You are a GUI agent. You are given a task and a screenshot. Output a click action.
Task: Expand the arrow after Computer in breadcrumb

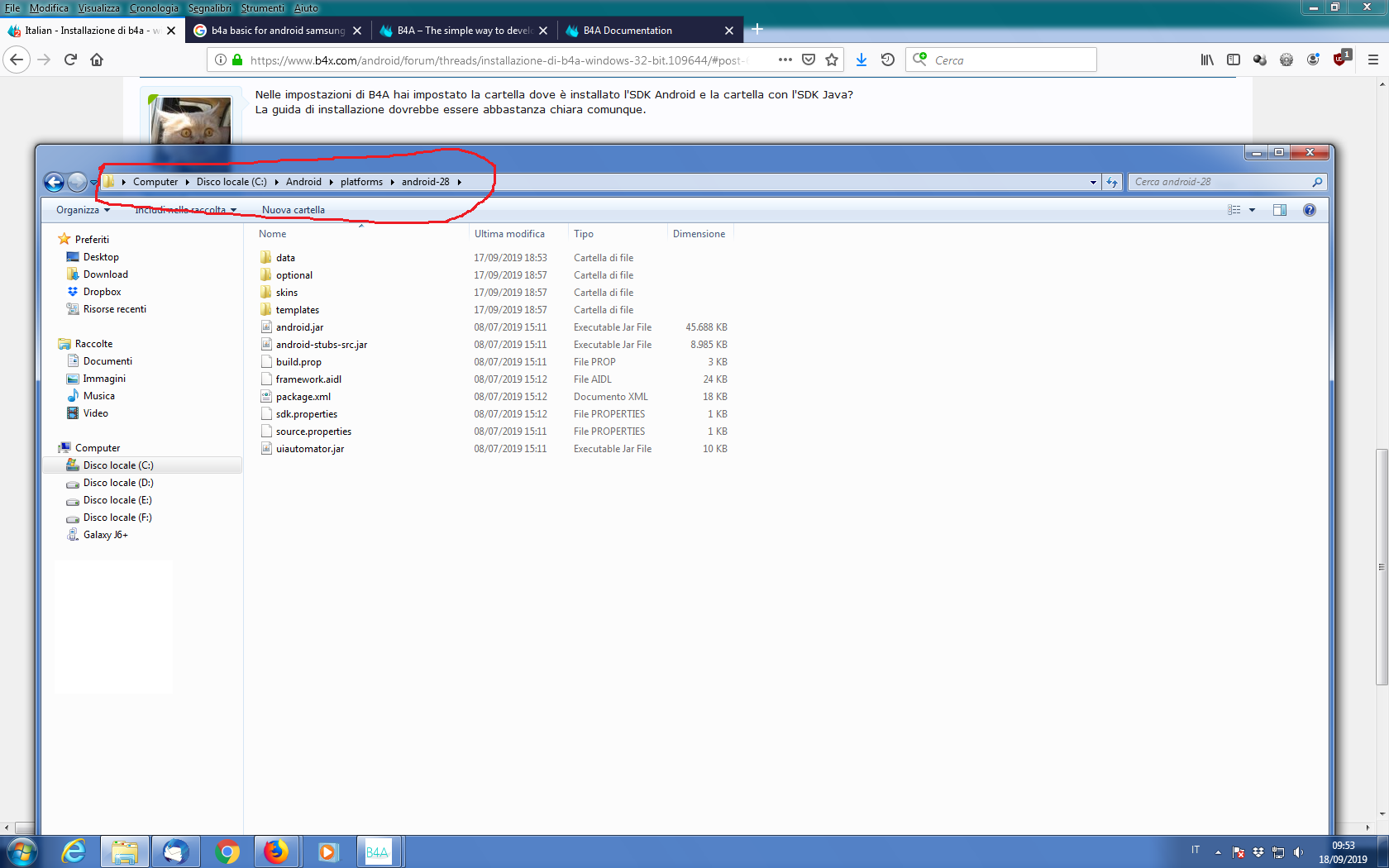188,182
